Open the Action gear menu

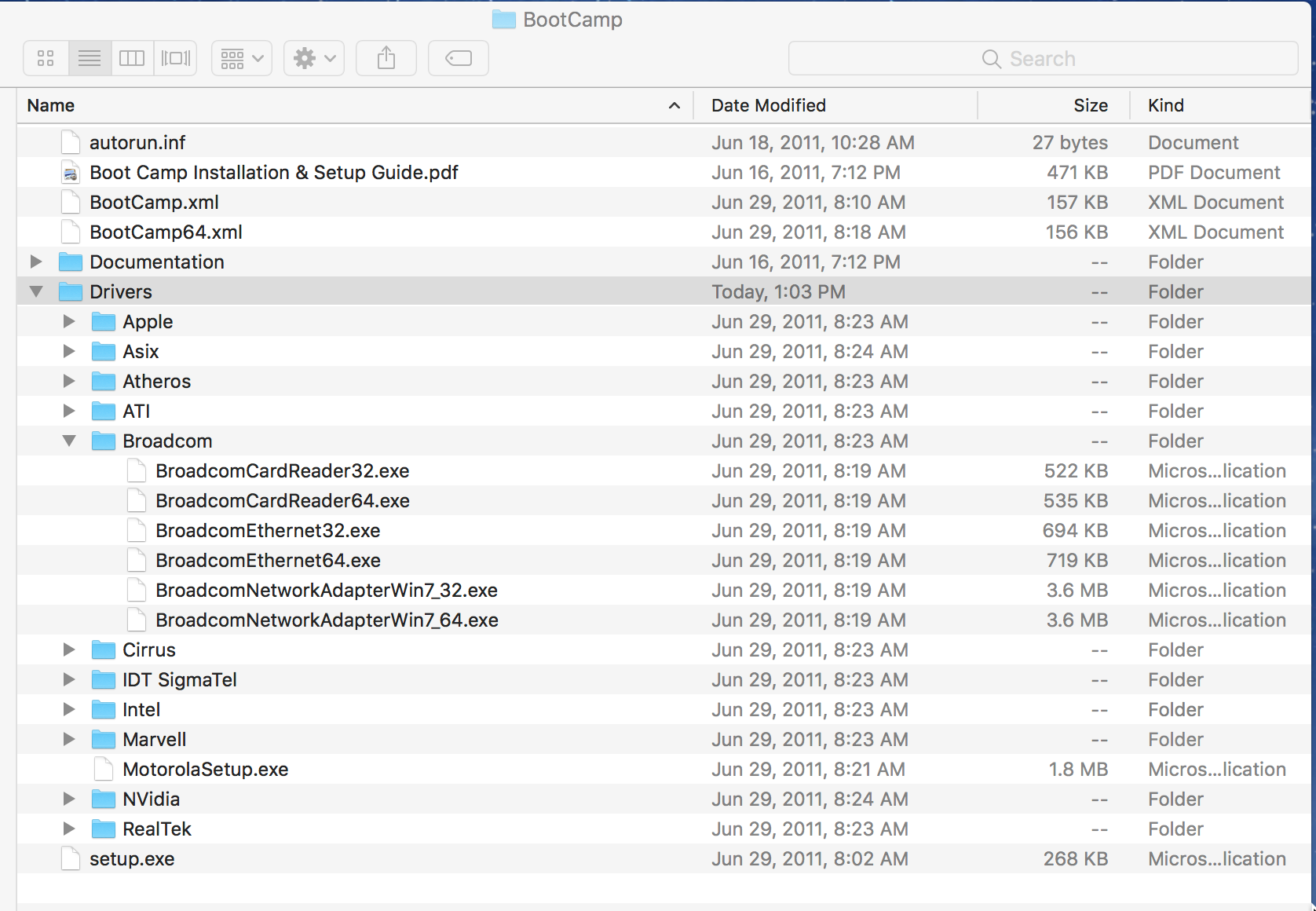tap(314, 58)
